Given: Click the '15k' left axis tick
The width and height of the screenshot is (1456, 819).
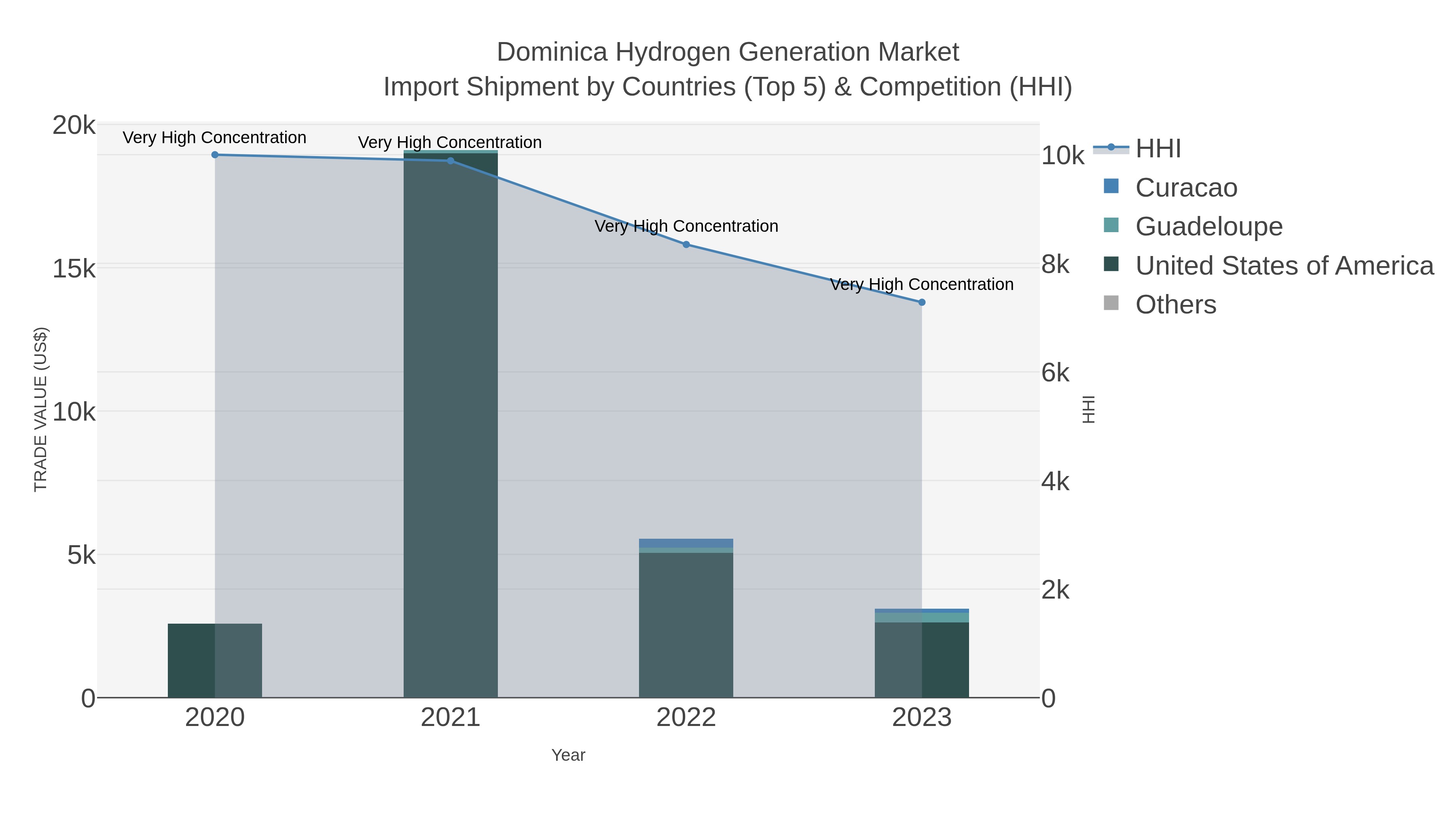Looking at the screenshot, I should 74,269.
